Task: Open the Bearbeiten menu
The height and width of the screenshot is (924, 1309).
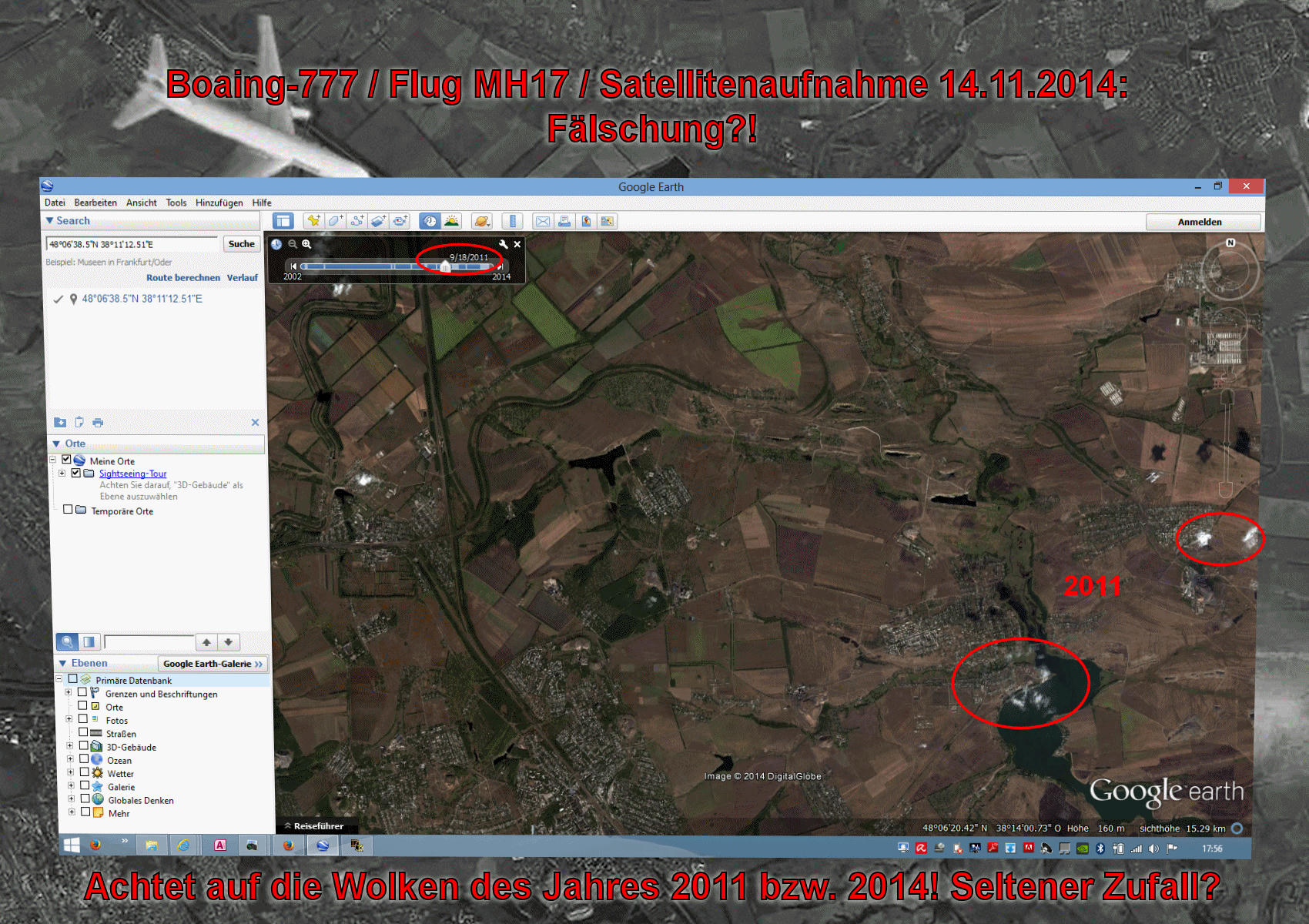Action: (95, 203)
